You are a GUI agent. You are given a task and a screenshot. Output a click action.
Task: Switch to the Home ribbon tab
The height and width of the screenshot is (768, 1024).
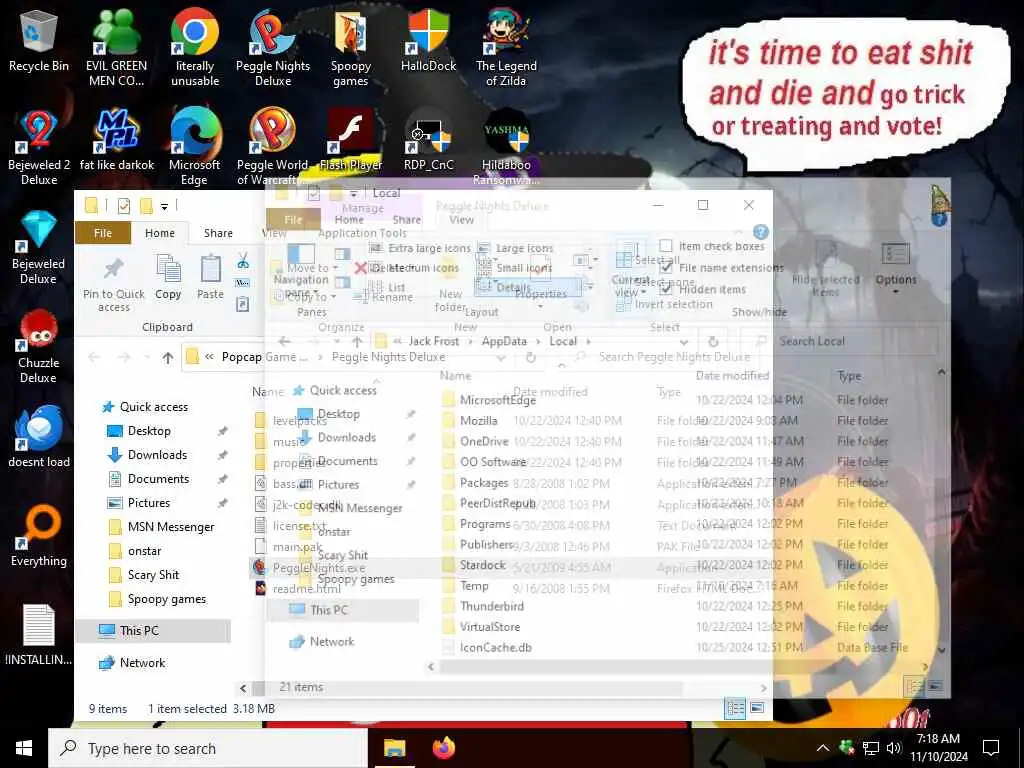160,233
